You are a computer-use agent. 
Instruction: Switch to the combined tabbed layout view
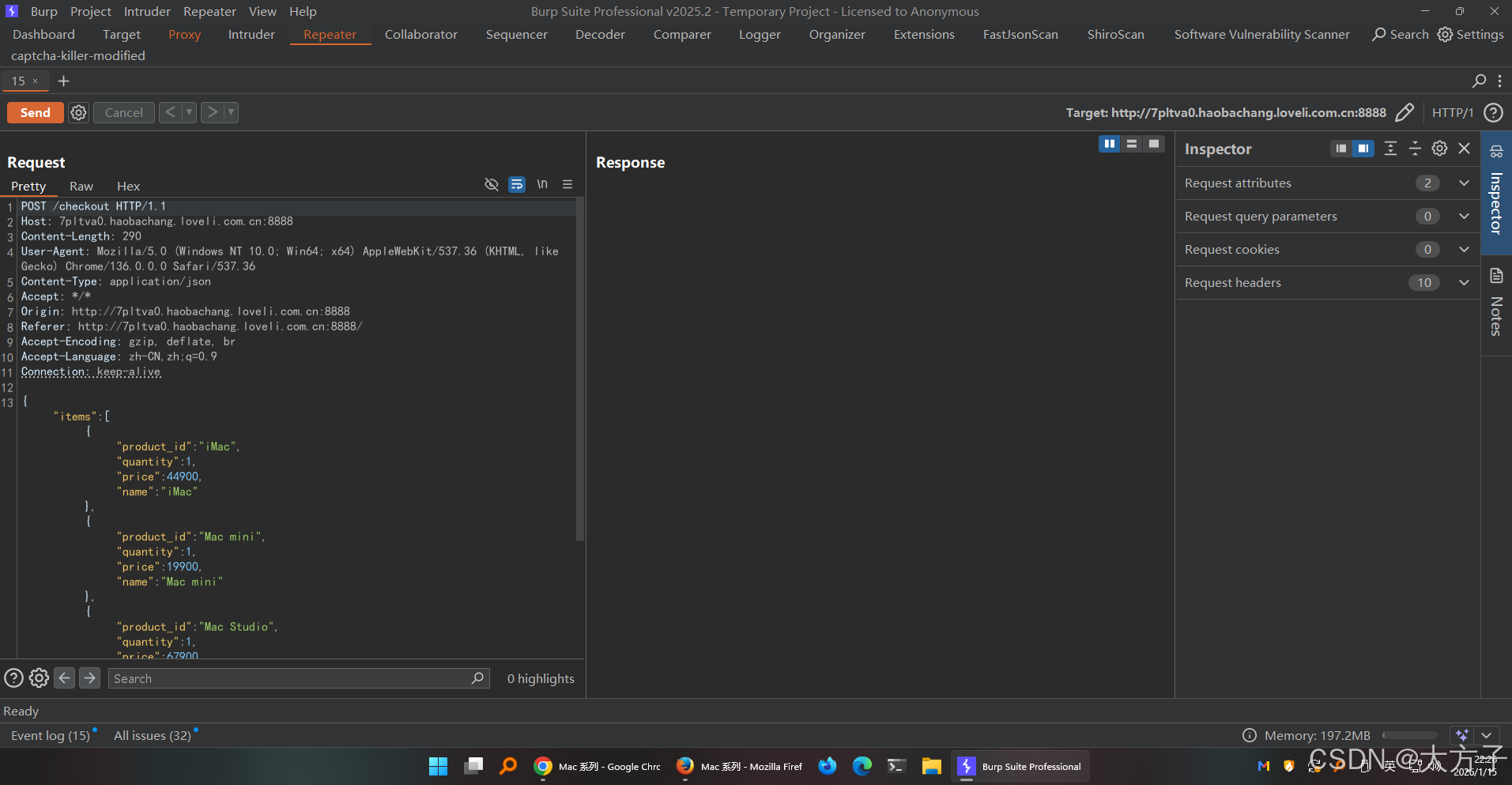(1154, 144)
